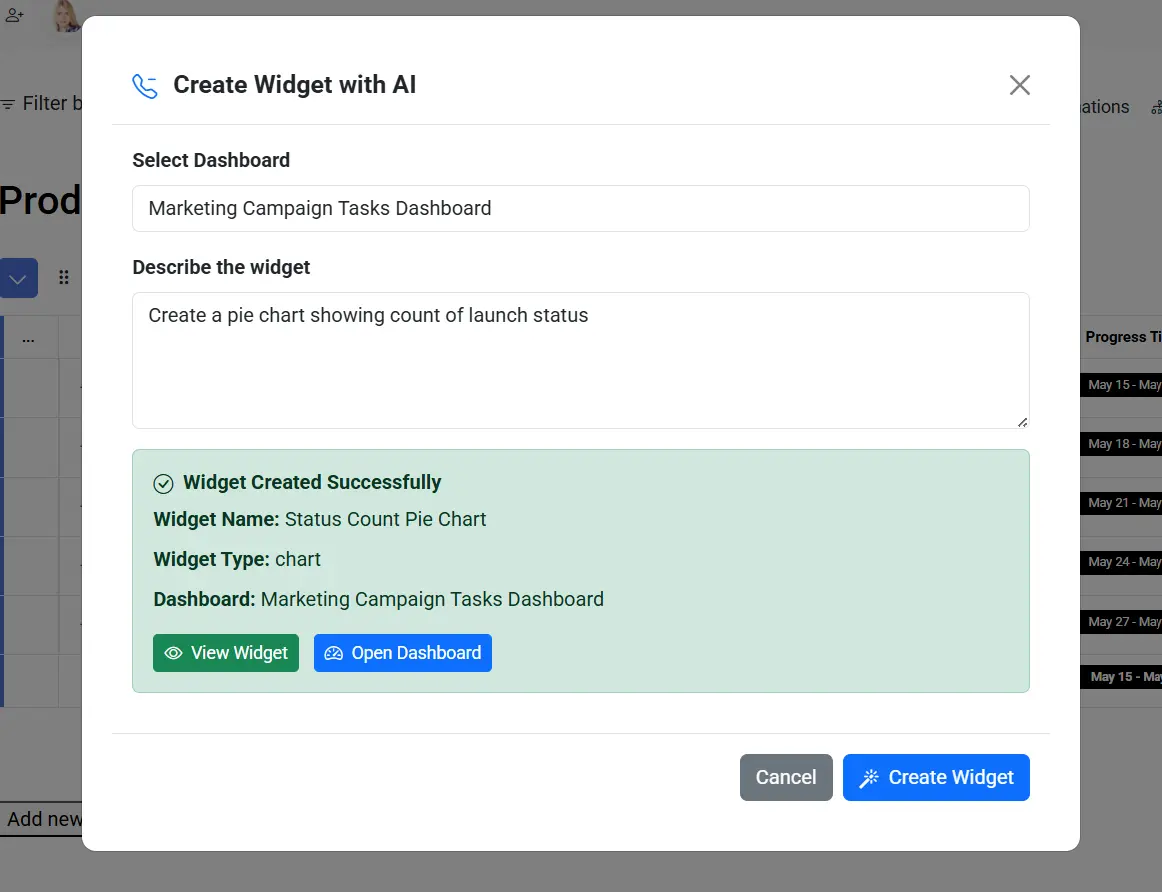
Task: Click the May 18 timeline cell
Action: (1121, 444)
